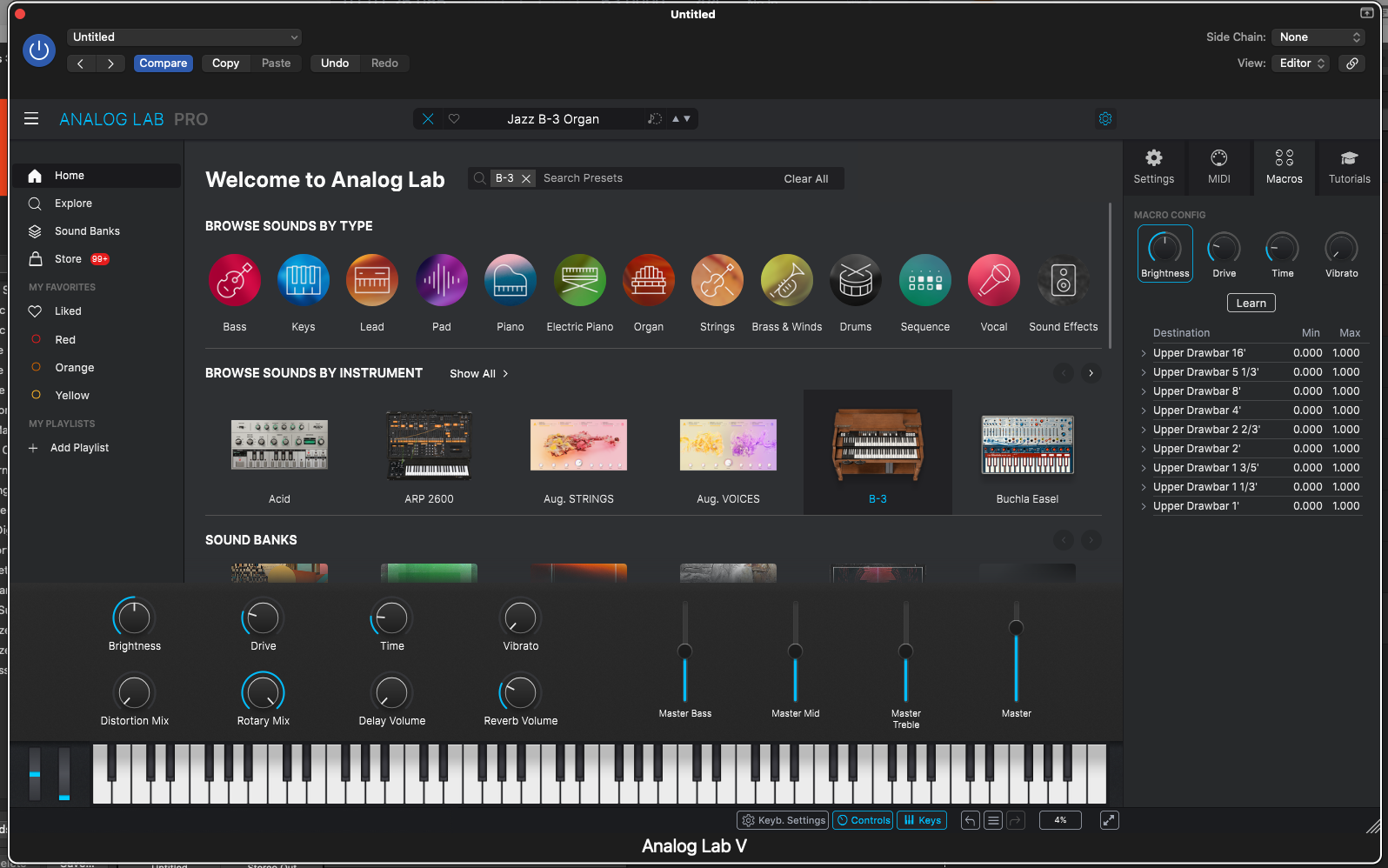1388x868 pixels.
Task: Expand the Upper Drawbar 16' destination row
Action: (1144, 353)
